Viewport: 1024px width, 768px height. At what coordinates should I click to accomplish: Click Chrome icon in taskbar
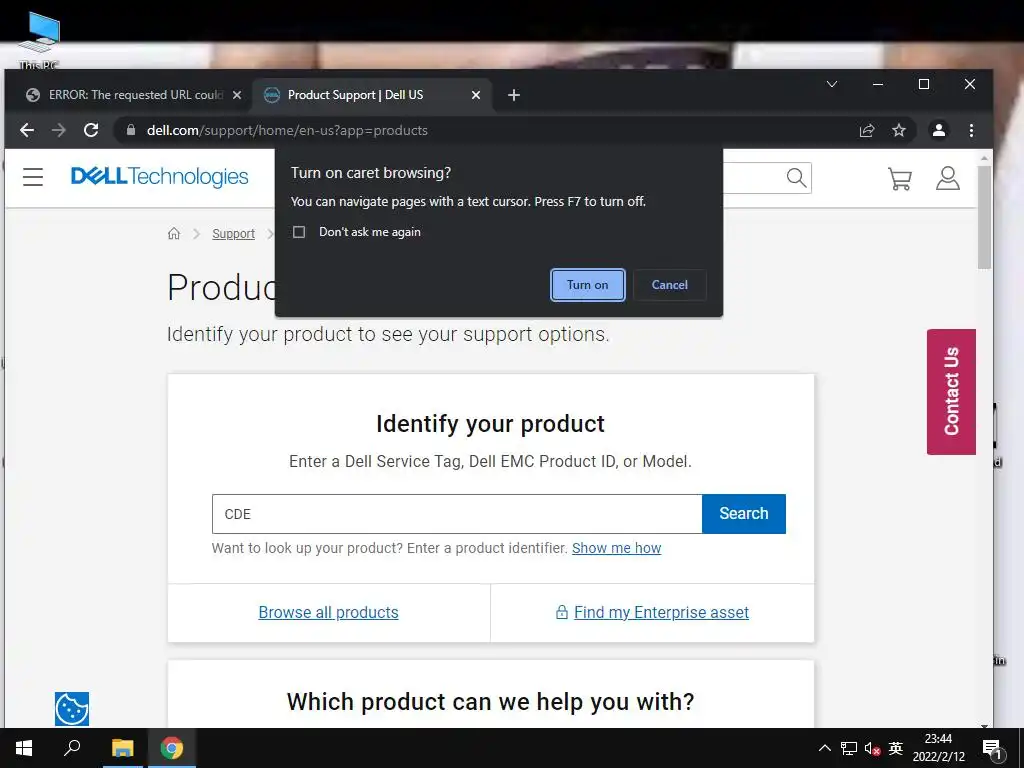(x=172, y=748)
